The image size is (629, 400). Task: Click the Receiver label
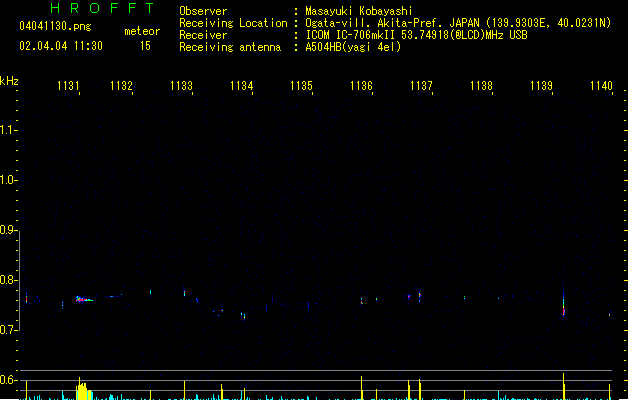pos(203,35)
